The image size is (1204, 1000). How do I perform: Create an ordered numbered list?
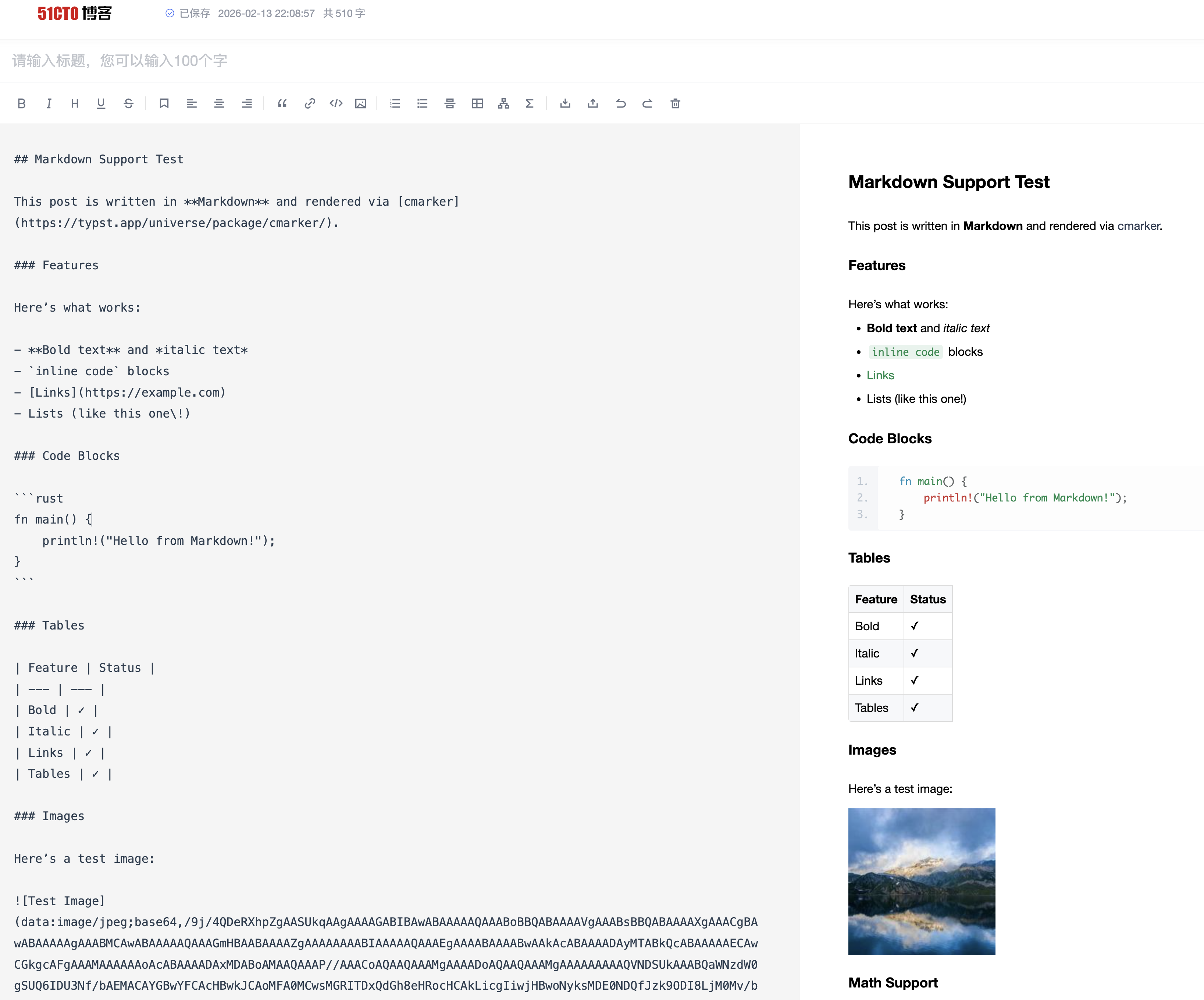[395, 103]
